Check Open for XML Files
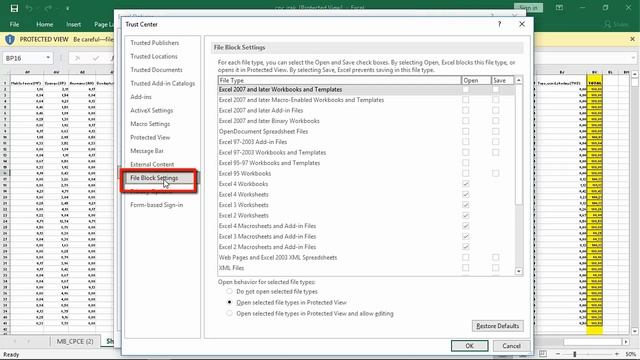This screenshot has height=360, width=640. point(465,268)
